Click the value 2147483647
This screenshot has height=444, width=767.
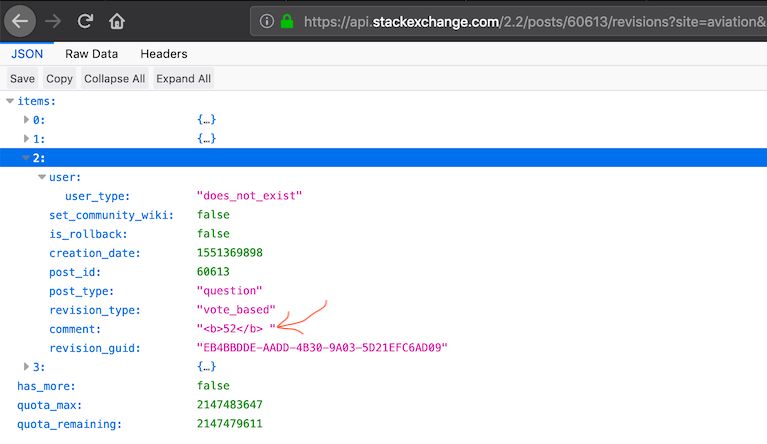[230, 405]
